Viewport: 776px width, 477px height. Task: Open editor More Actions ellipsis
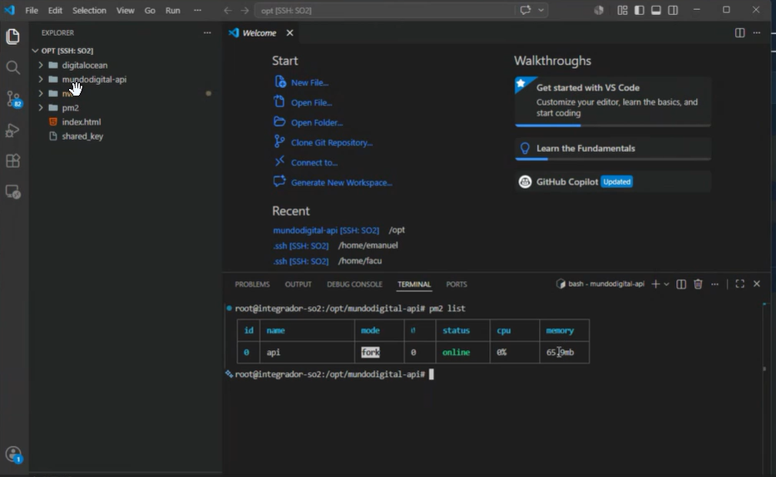[757, 33]
